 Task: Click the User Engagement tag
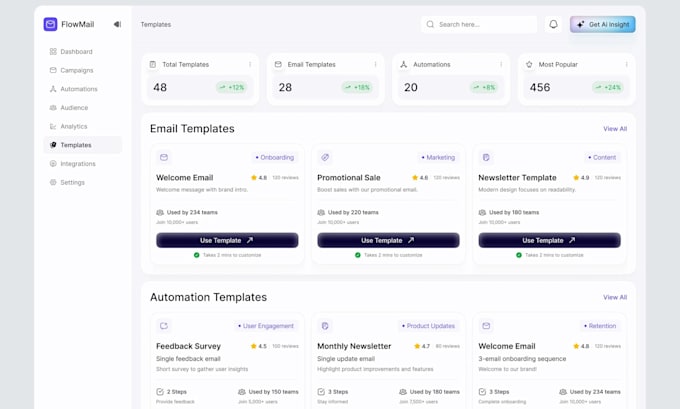(x=266, y=326)
